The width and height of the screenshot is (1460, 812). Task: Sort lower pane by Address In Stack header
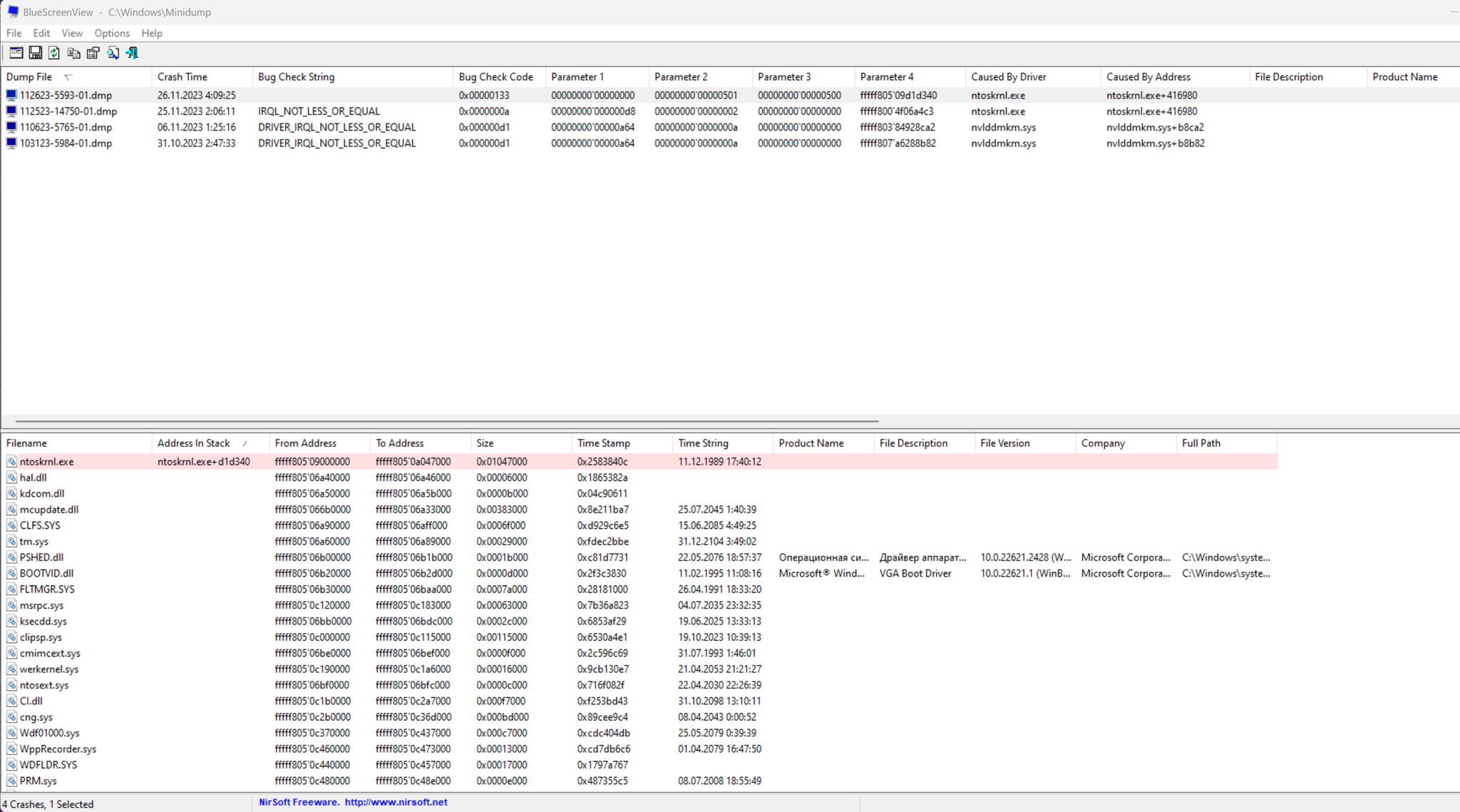click(210, 443)
